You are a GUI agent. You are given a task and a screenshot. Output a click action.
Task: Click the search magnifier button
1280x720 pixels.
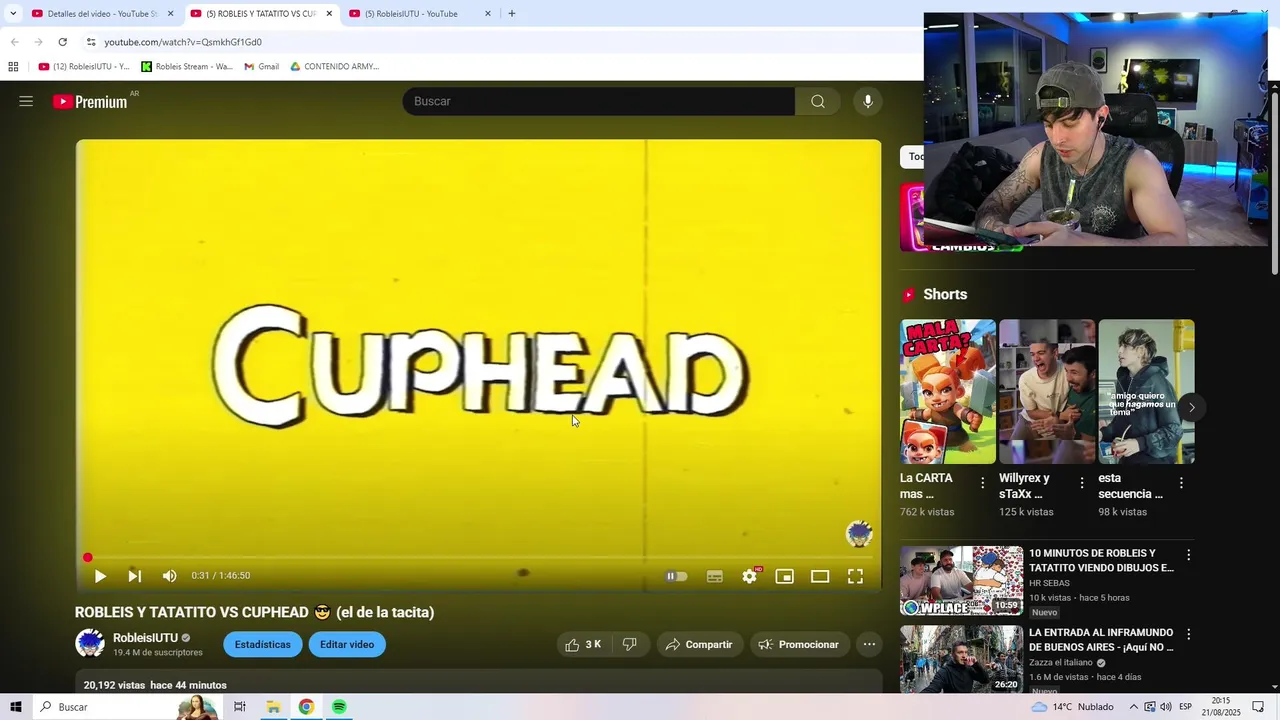(818, 101)
